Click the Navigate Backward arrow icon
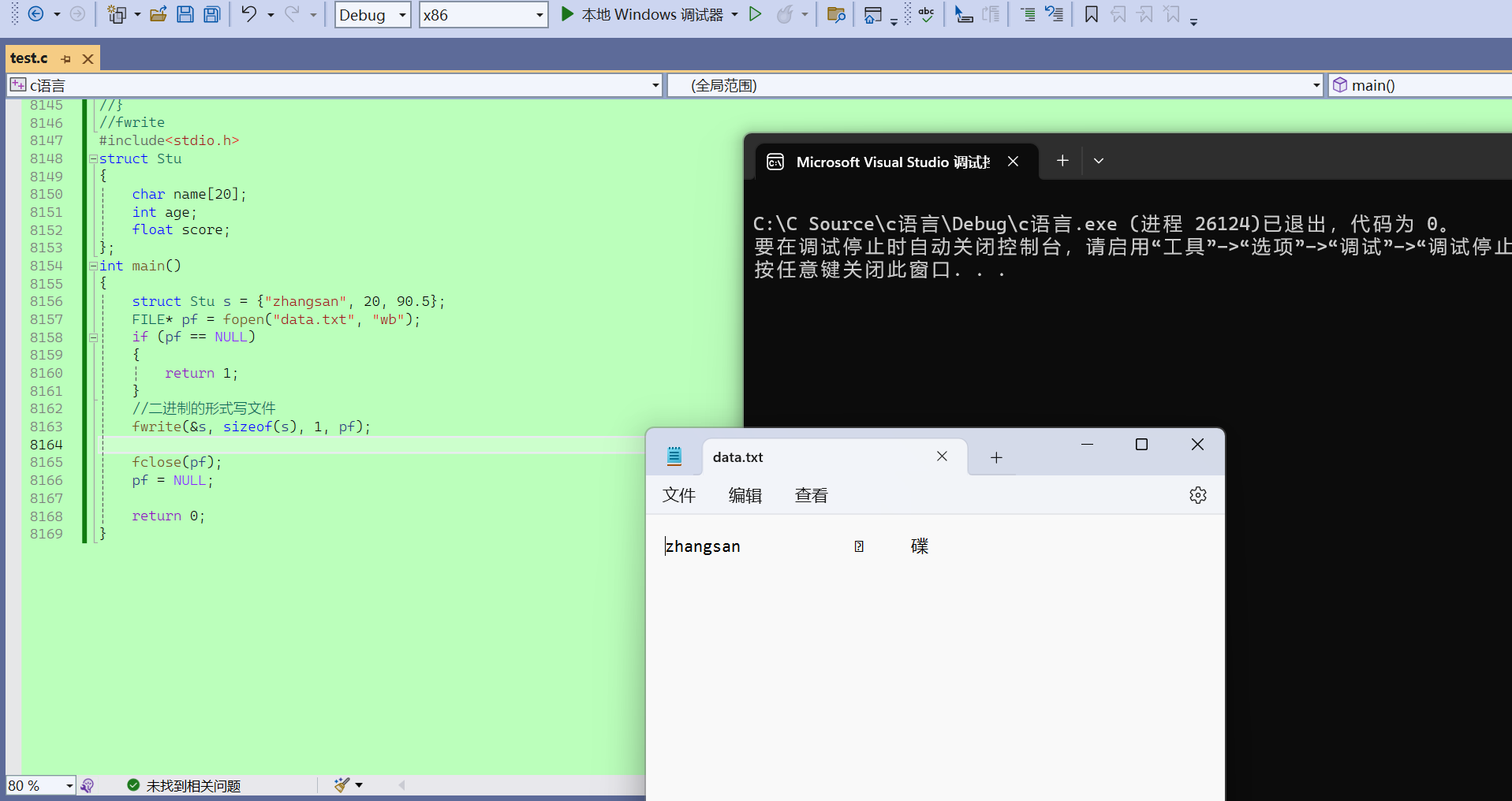Screen dimensions: 1512x801 tap(36, 13)
